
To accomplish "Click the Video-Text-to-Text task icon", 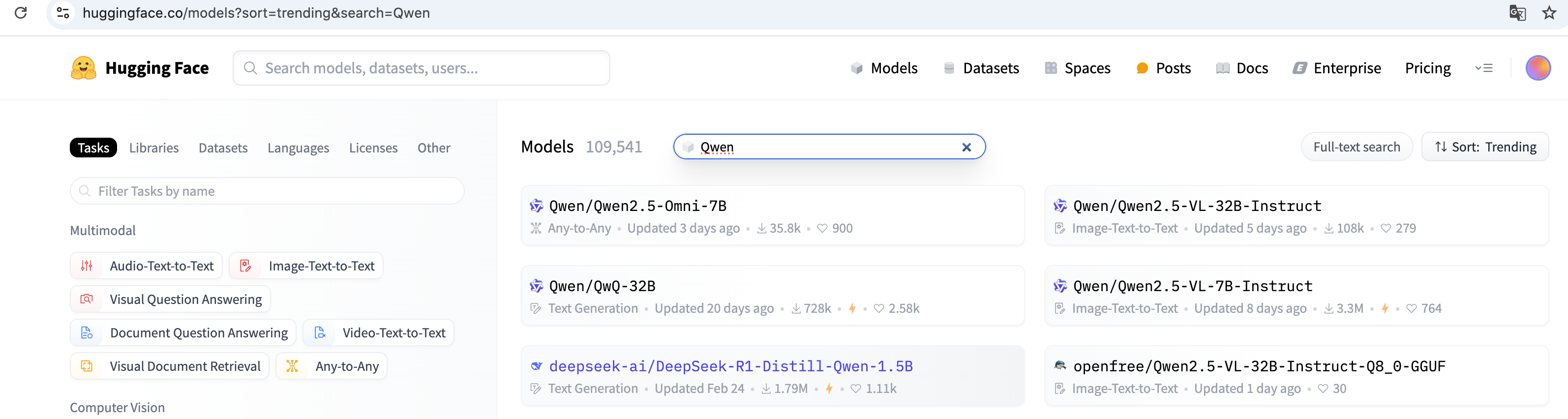I will point(320,332).
